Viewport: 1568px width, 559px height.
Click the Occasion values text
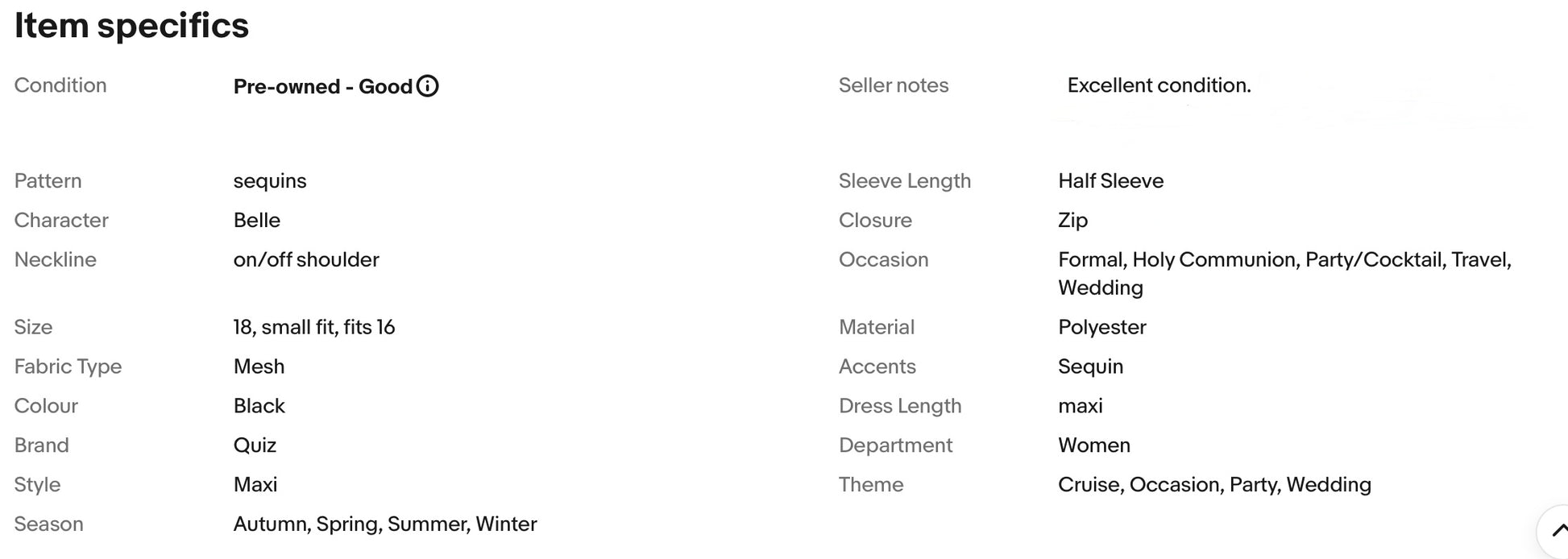pos(1284,274)
